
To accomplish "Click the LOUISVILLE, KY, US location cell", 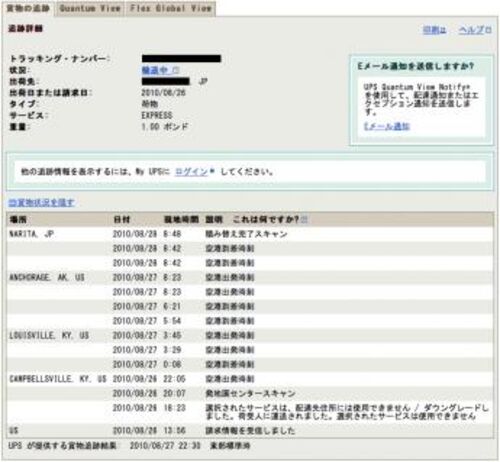I will (x=49, y=335).
